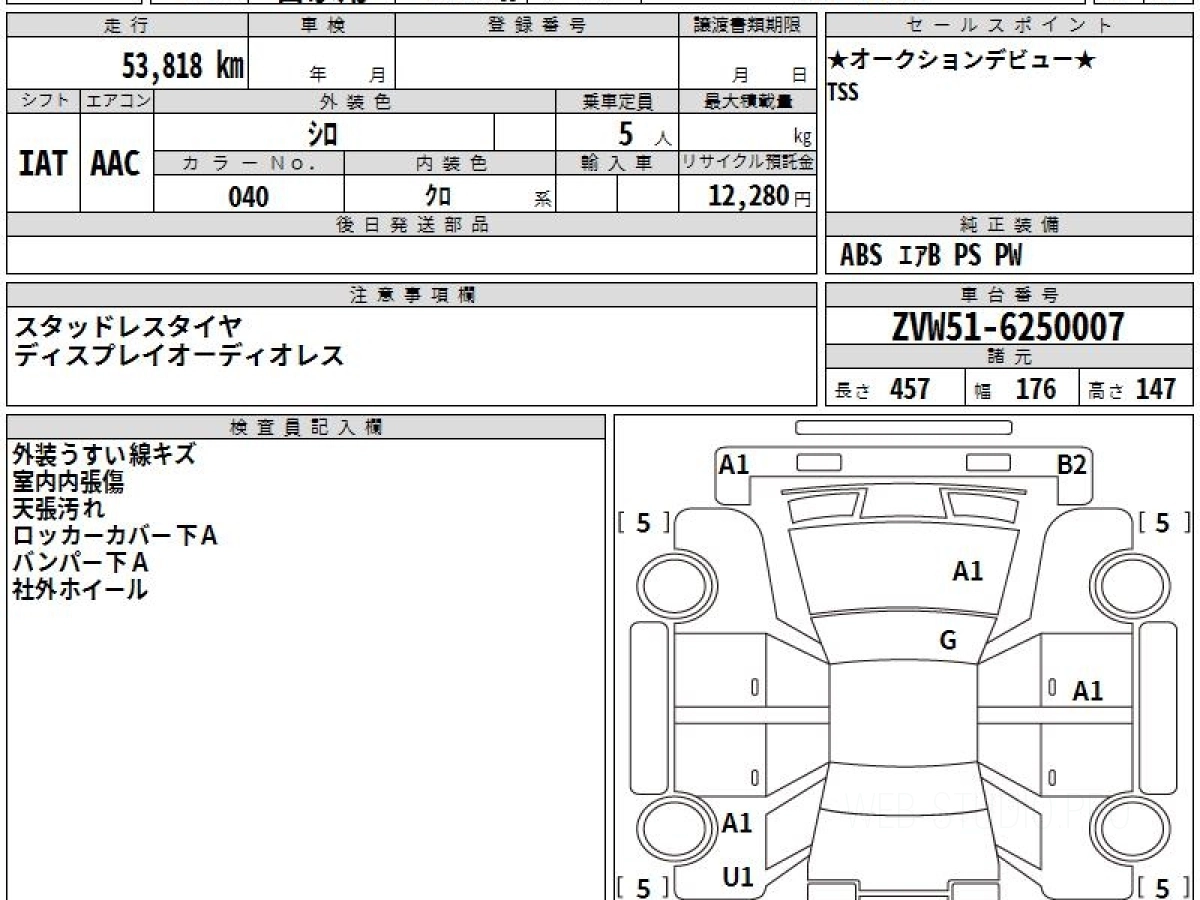This screenshot has width=1200, height=900.
Task: Click the 乗車定員 header
Action: point(617,101)
